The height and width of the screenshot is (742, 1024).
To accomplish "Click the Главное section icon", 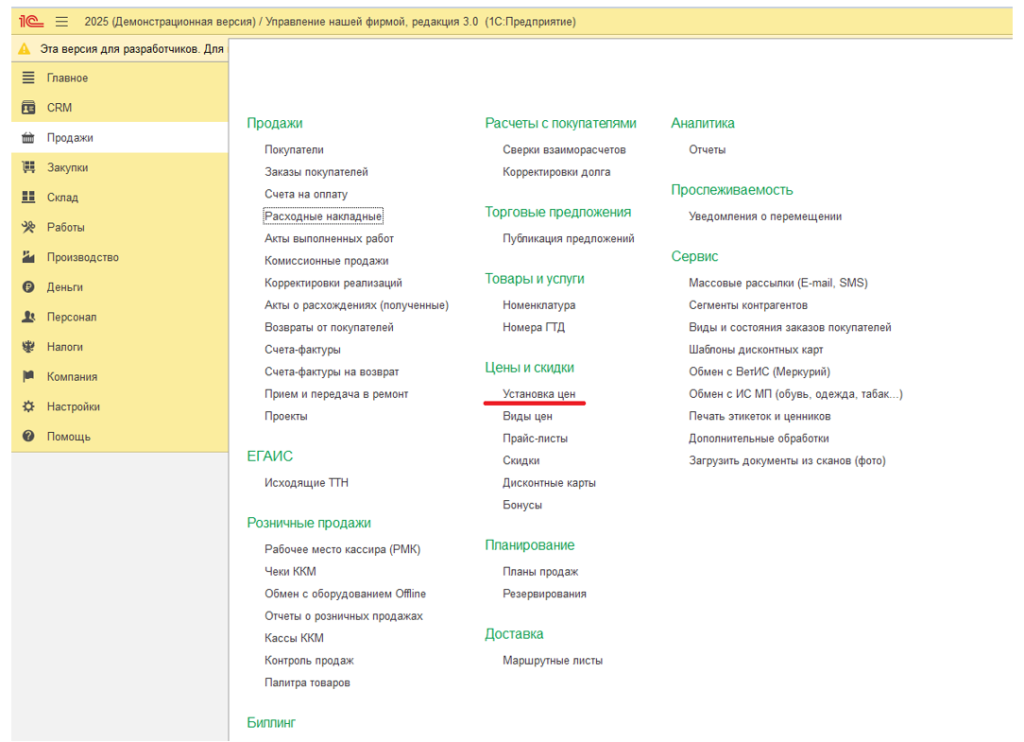I will 28,78.
